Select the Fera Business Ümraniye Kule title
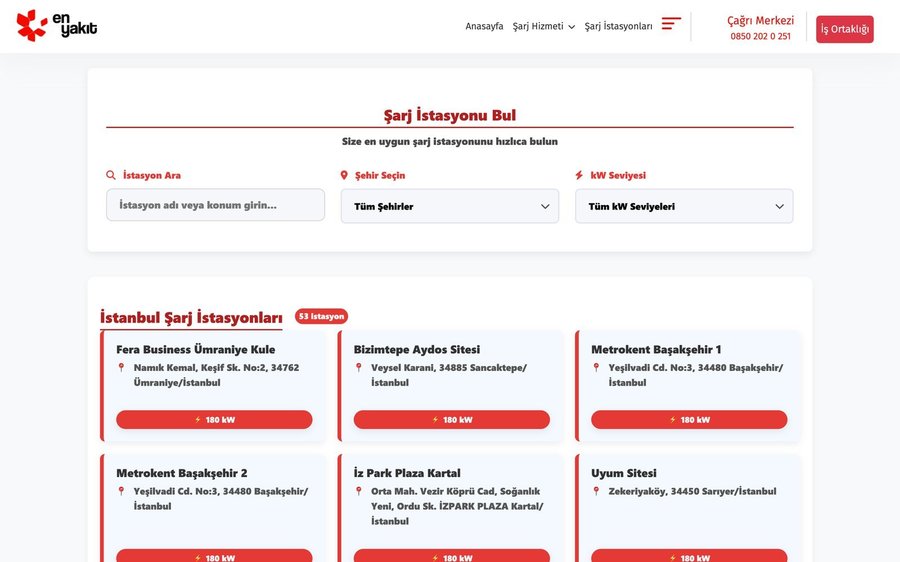The image size is (900, 562). point(196,350)
